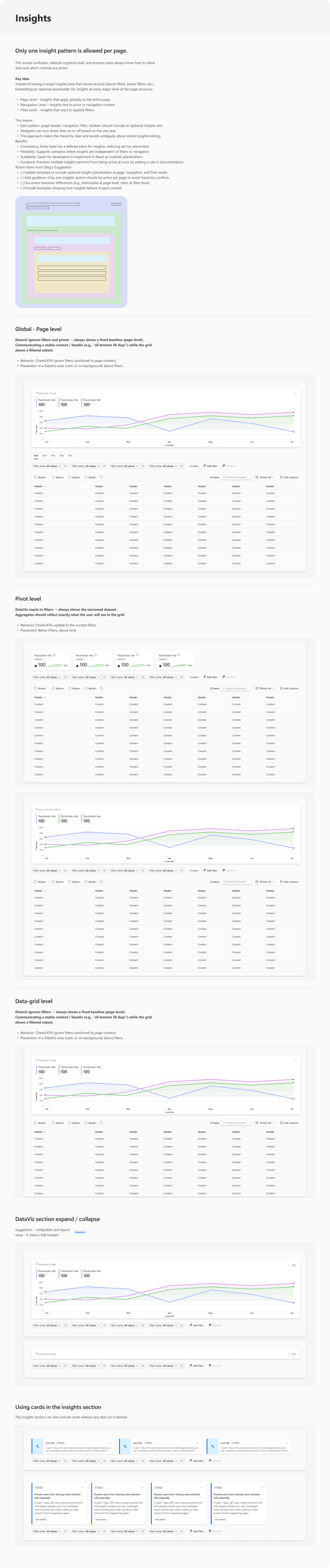Click Add filter under top insight cards row

(x=196, y=1461)
